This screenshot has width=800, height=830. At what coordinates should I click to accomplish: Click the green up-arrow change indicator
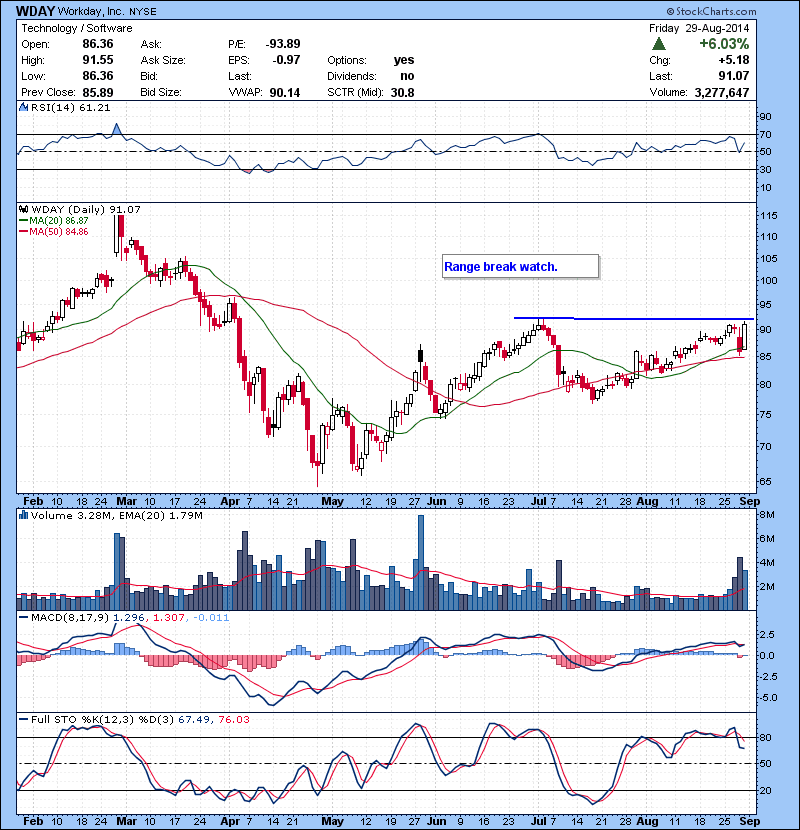658,44
